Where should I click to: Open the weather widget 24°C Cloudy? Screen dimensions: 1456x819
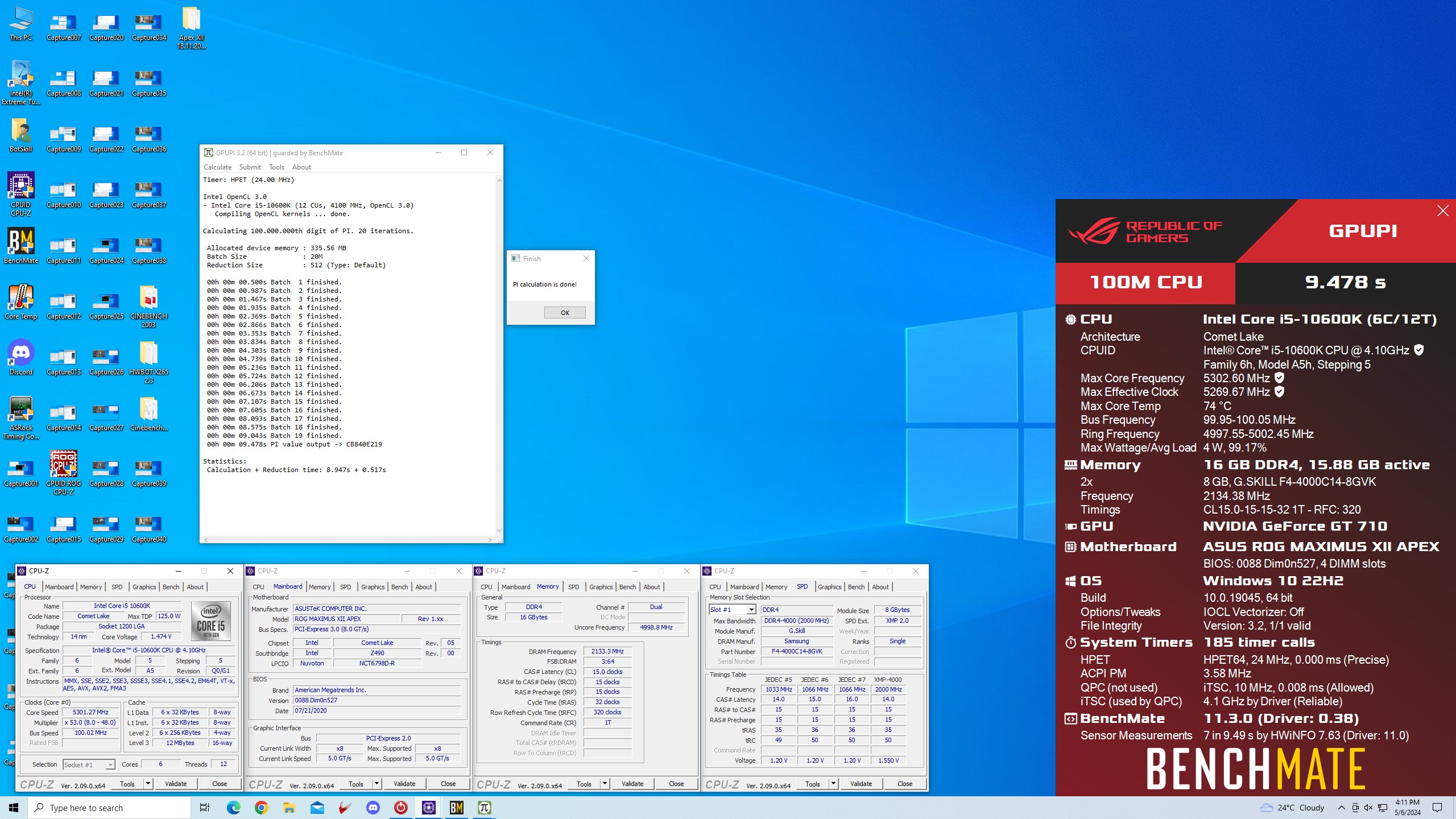coord(1292,808)
